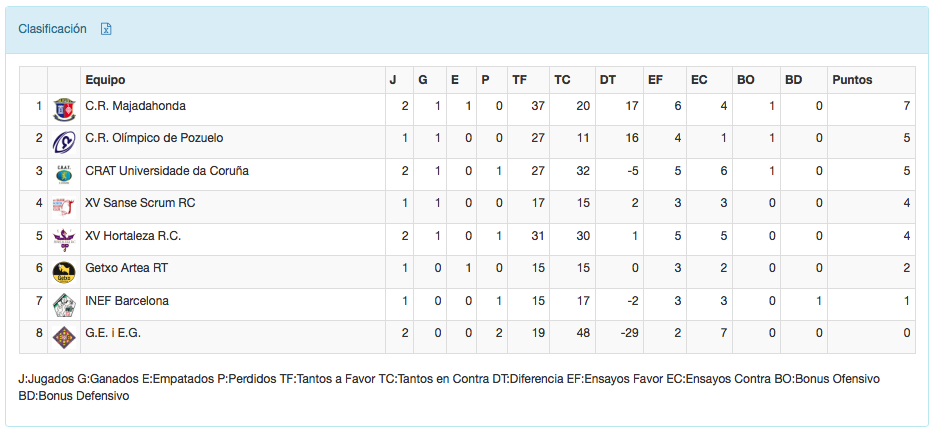Viewport: 935px width, 435px height.
Task: Click the DT column header
Action: [607, 80]
